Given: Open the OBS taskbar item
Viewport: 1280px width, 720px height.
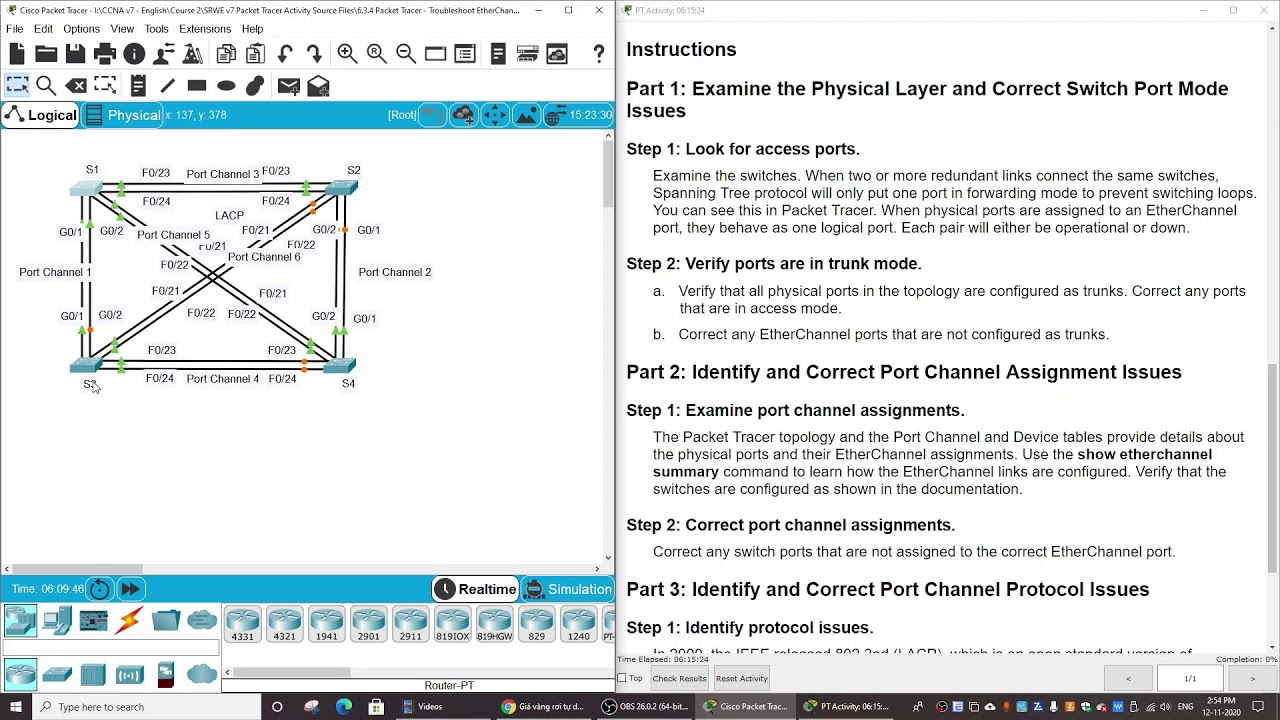Looking at the screenshot, I should click(646, 707).
